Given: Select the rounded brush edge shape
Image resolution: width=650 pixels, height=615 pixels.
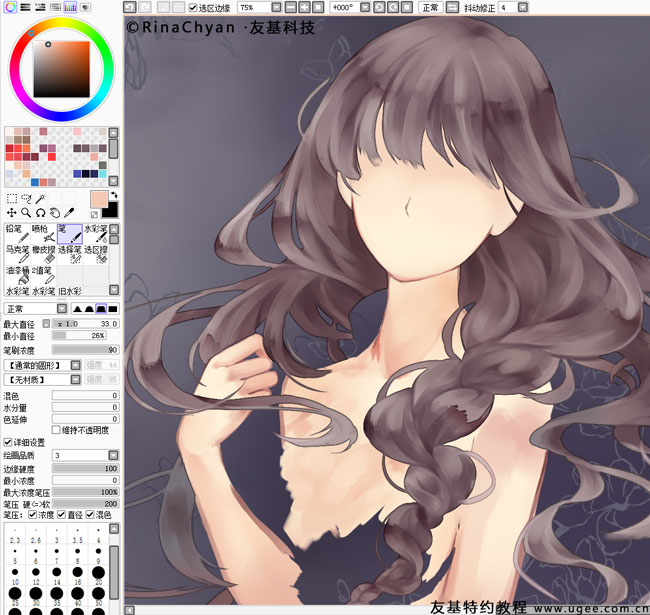Looking at the screenshot, I should coord(89,308).
